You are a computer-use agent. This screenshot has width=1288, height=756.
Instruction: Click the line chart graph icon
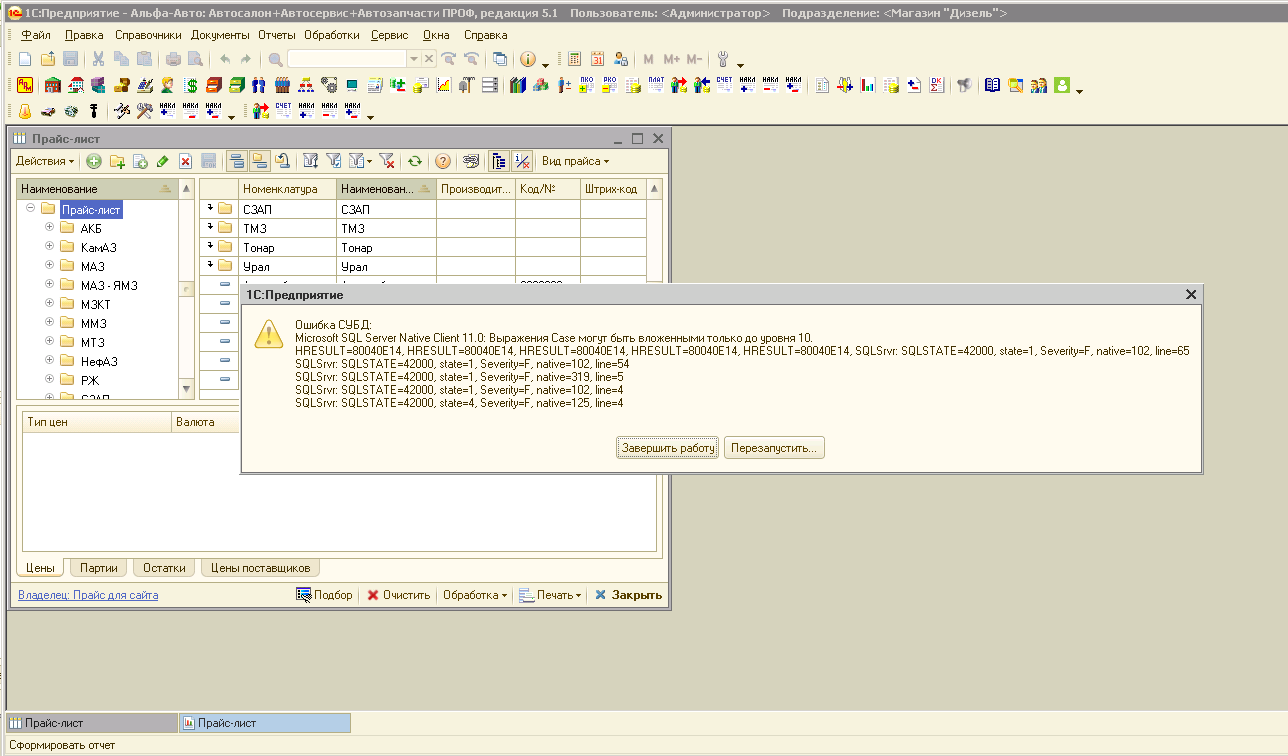click(x=443, y=85)
